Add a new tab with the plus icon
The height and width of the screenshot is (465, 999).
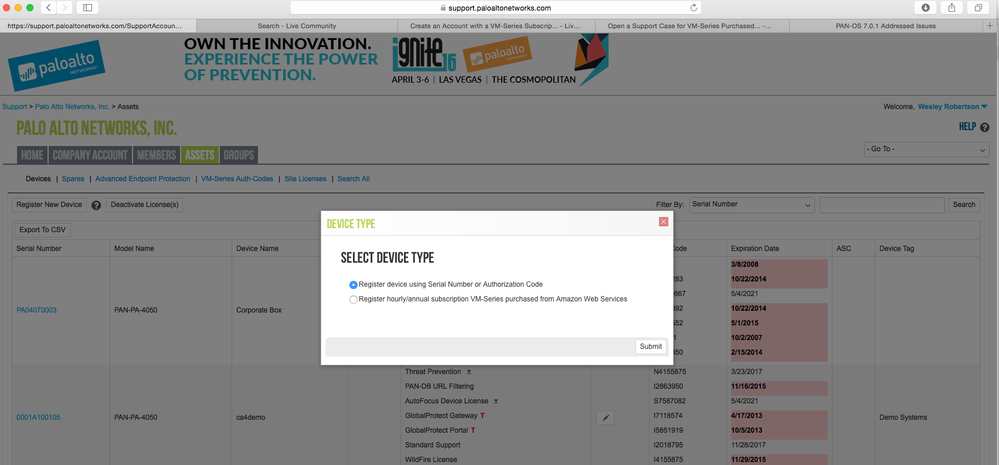989,26
